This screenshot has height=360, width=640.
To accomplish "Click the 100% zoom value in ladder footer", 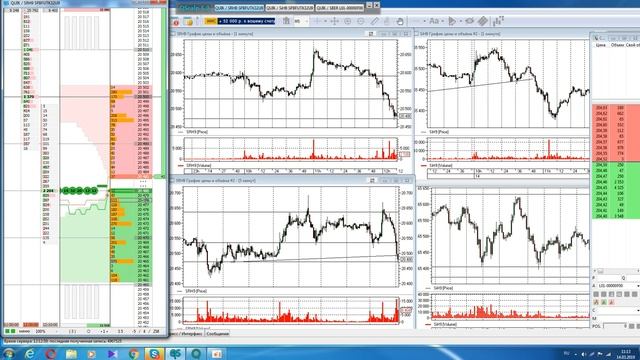I will (x=40, y=331).
